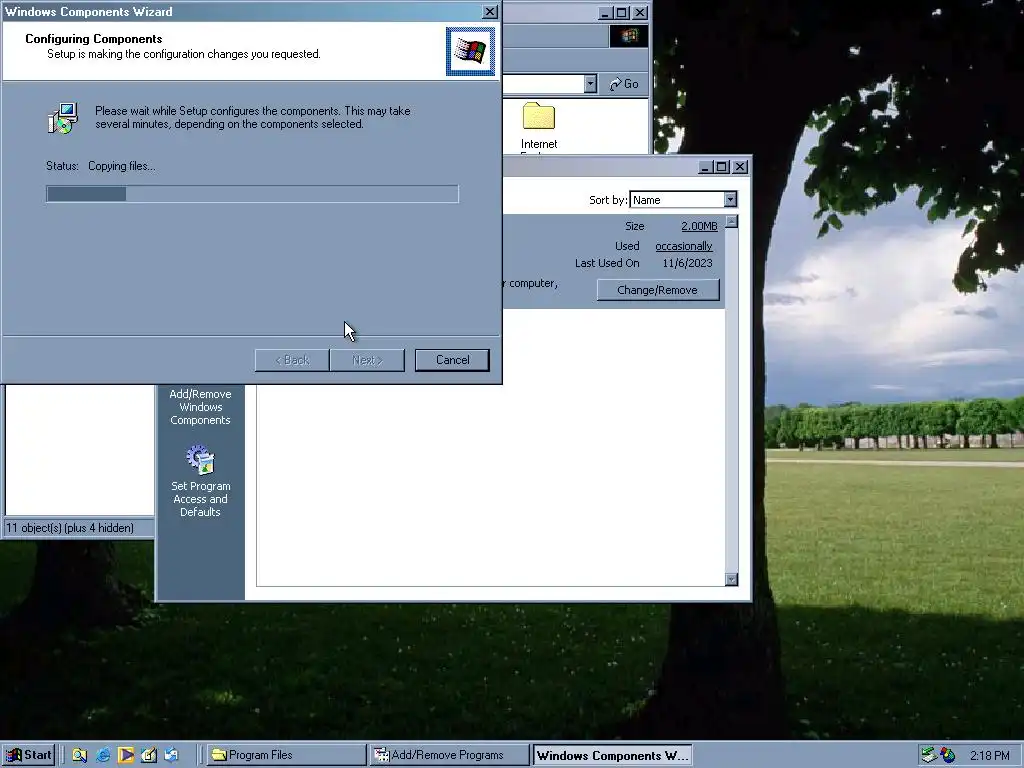
Task: Switch to Add/Remove Programs taskbar button
Action: [449, 755]
